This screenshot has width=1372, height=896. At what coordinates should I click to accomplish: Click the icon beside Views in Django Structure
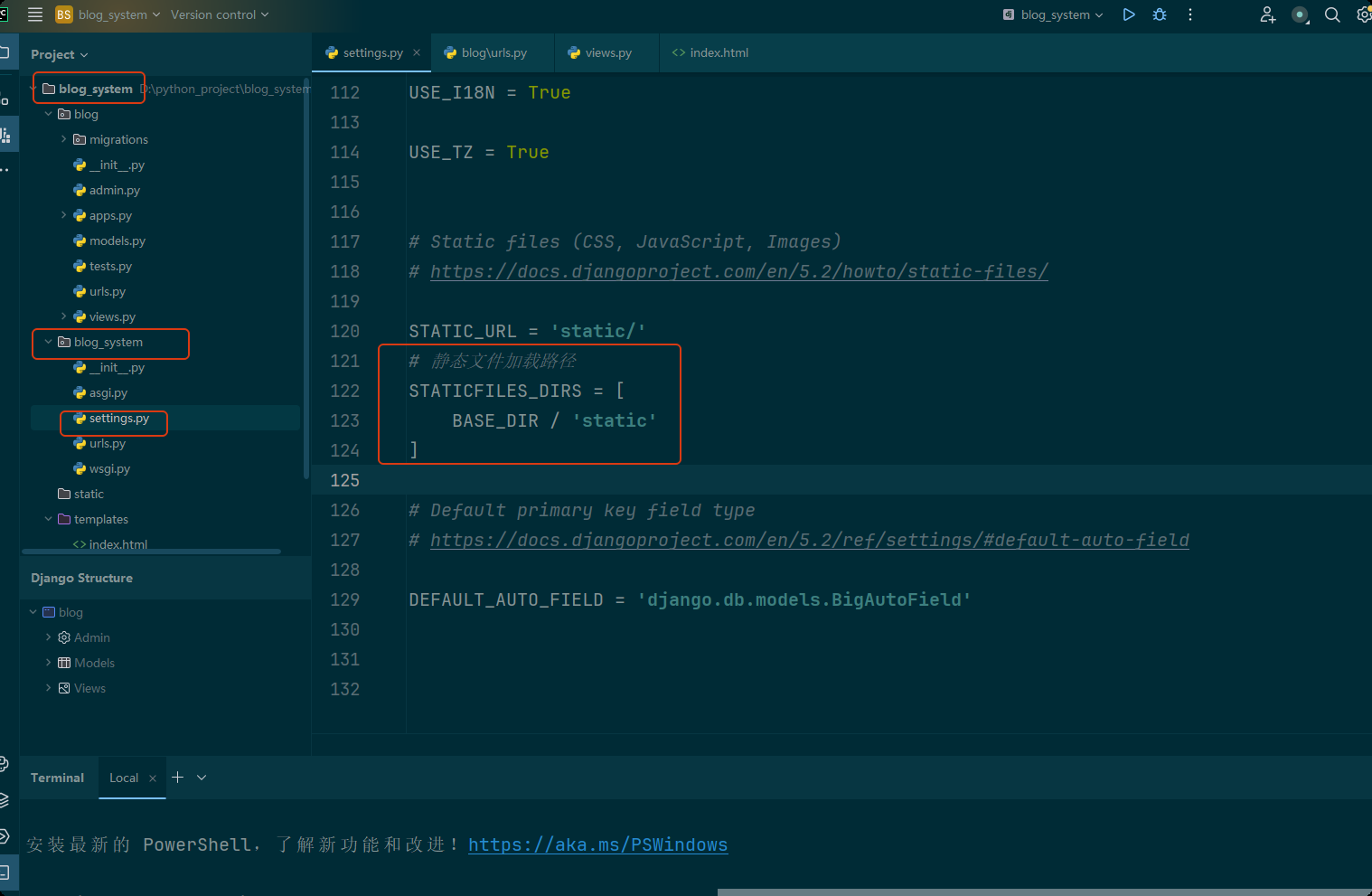[x=64, y=688]
